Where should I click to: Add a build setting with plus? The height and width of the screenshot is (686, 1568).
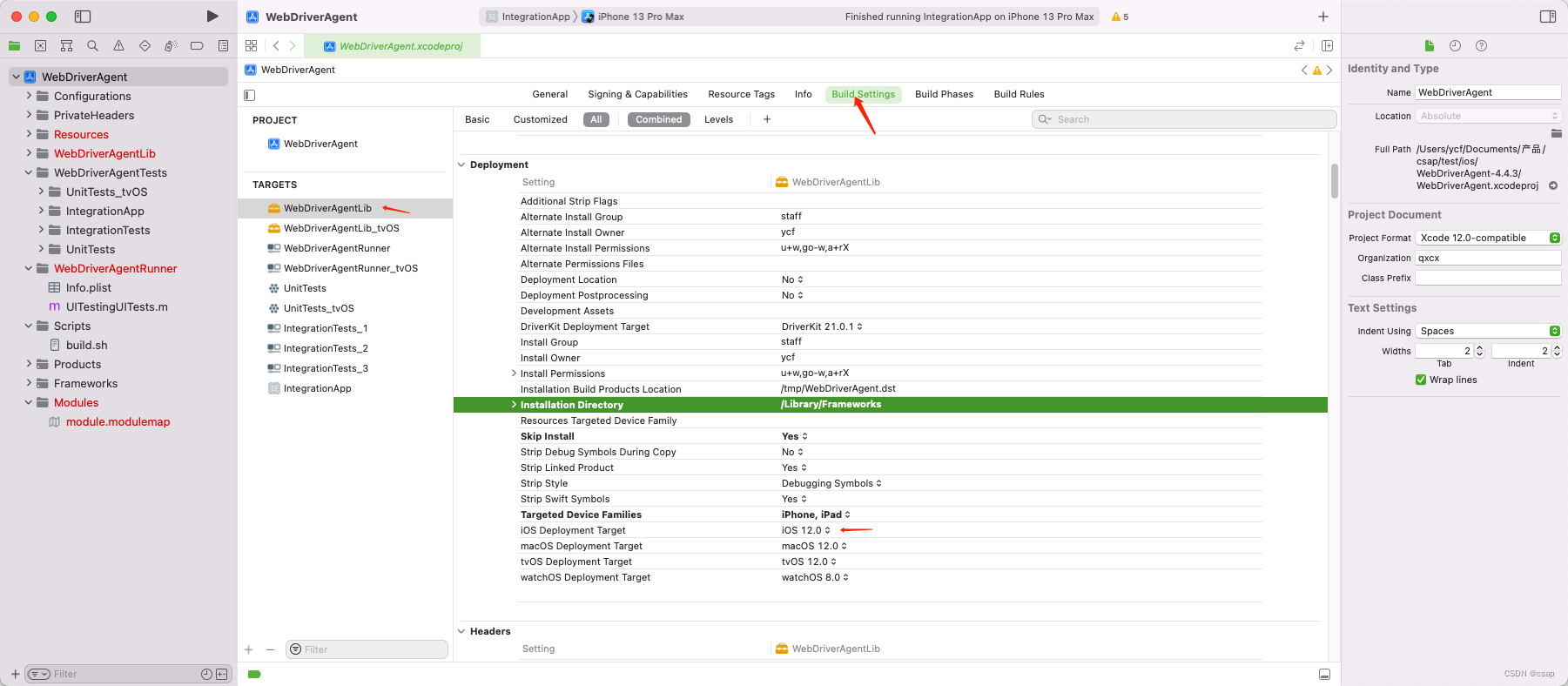(767, 119)
